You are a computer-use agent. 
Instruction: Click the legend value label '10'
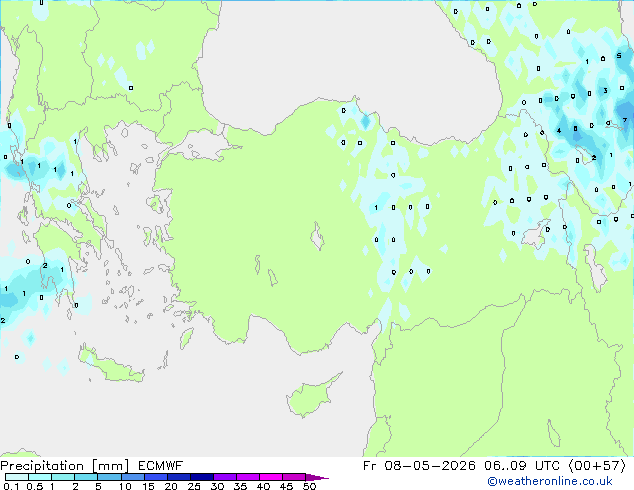pyautogui.click(x=125, y=486)
